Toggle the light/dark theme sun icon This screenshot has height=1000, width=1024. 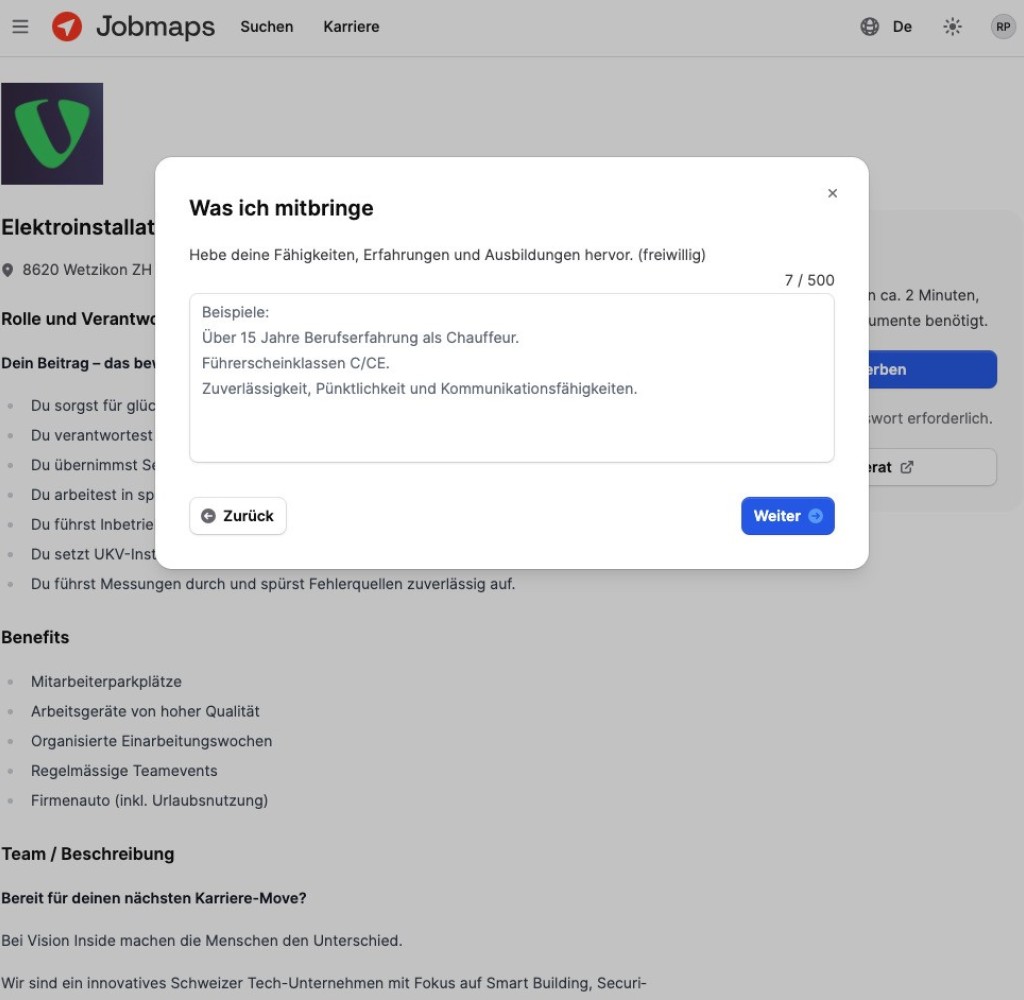(x=952, y=27)
